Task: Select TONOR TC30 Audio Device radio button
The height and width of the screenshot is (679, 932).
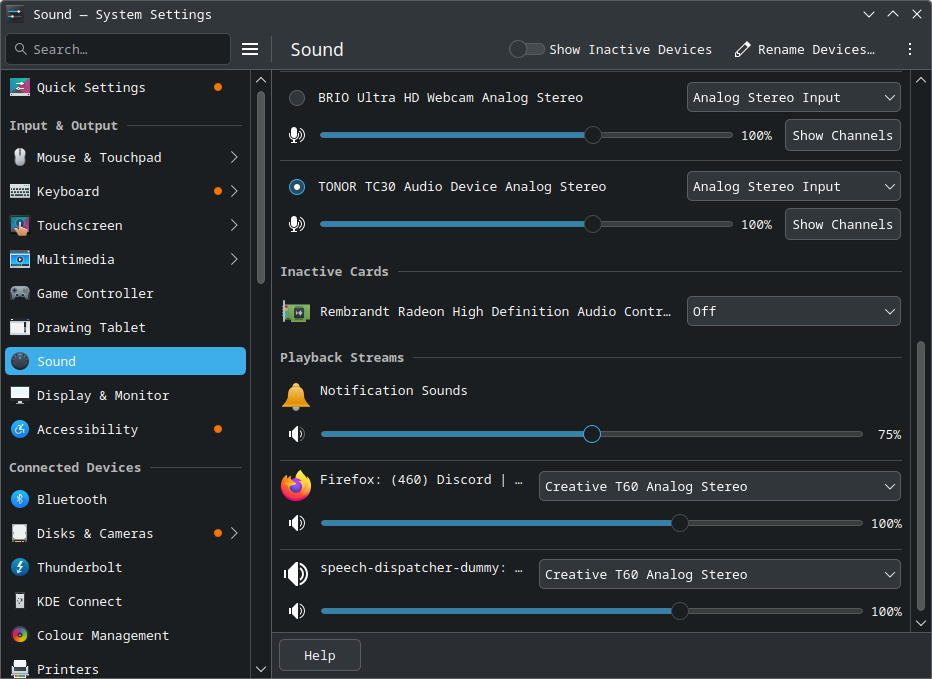Action: [297, 187]
